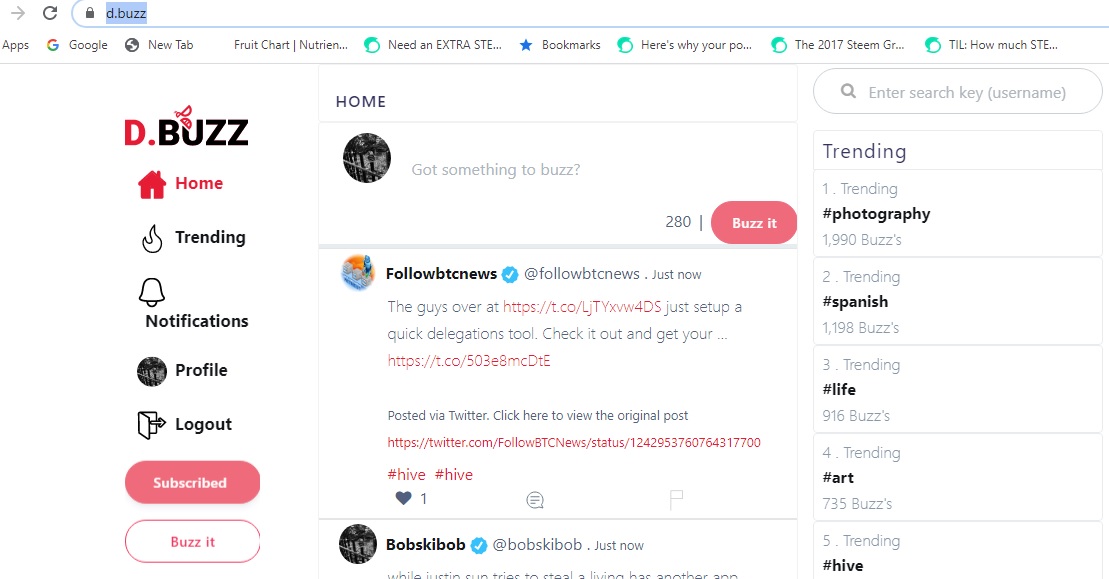Viewport: 1109px width, 579px height.
Task: Flag the Followbtcnews post
Action: (676, 499)
